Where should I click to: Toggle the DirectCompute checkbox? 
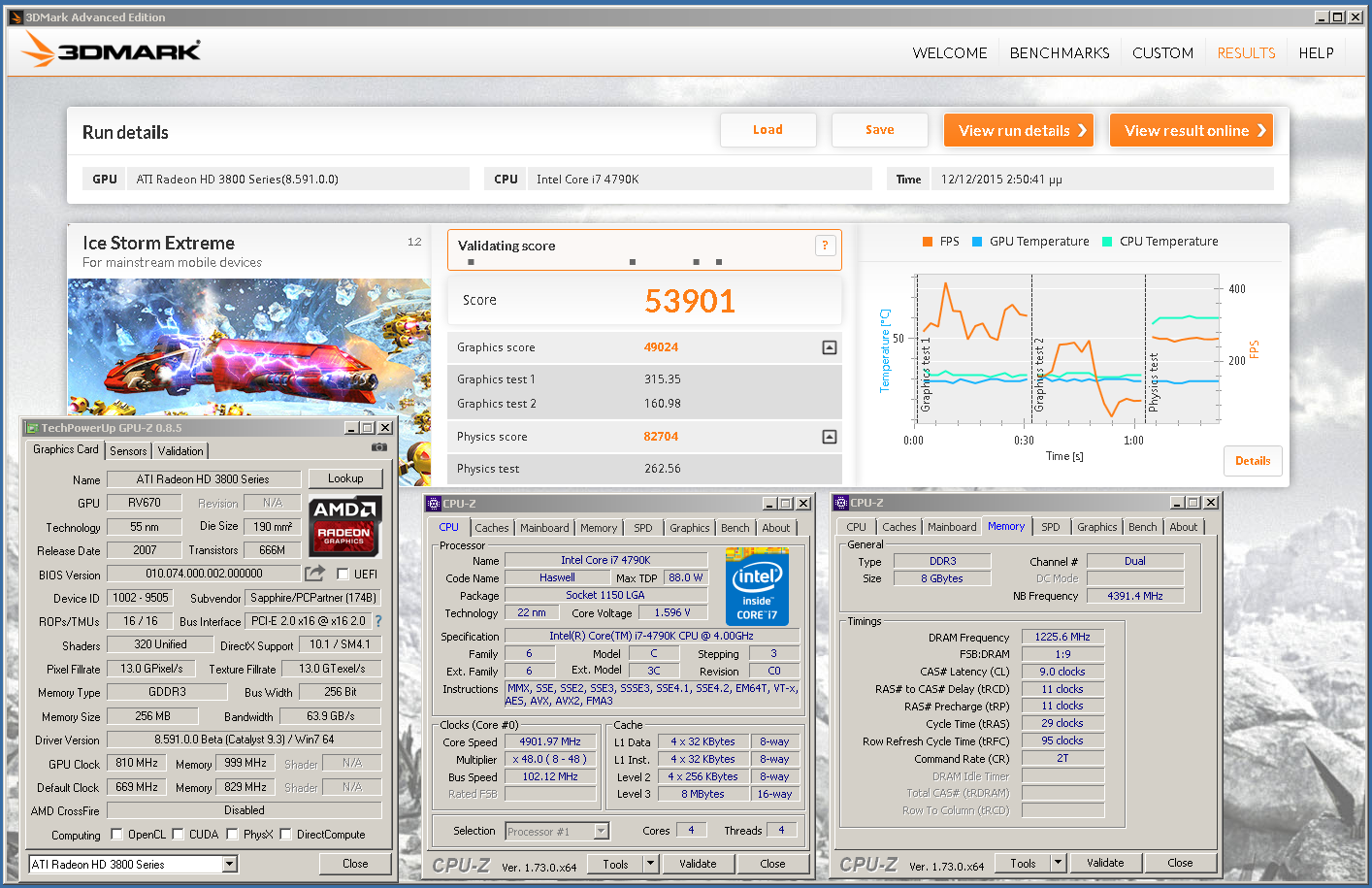pos(285,834)
